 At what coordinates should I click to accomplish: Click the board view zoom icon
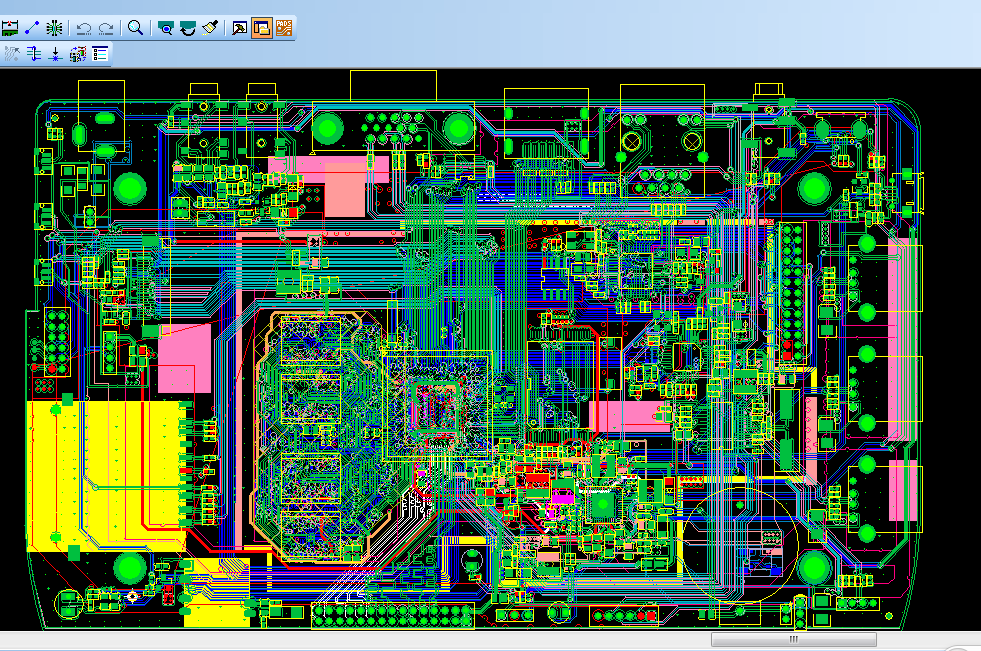click(165, 28)
